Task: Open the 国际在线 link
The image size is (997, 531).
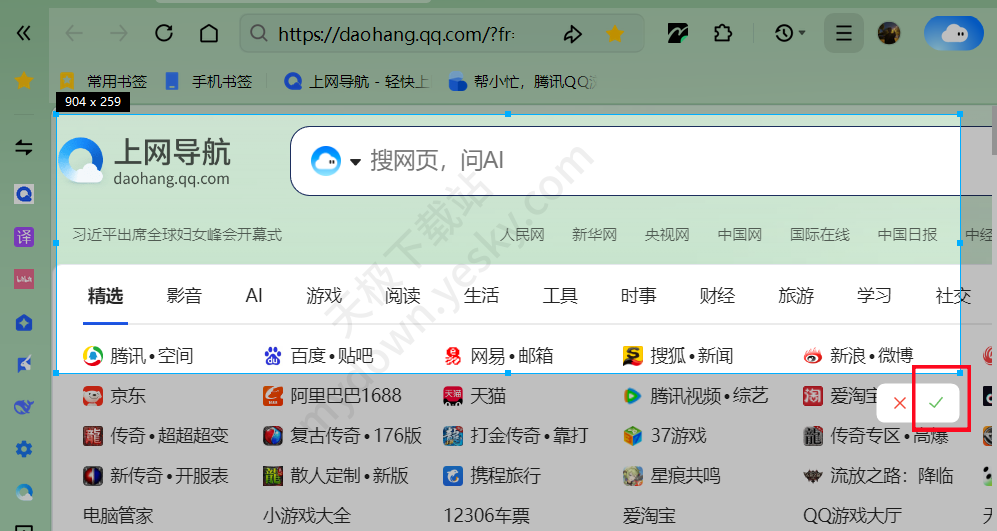Action: tap(820, 235)
